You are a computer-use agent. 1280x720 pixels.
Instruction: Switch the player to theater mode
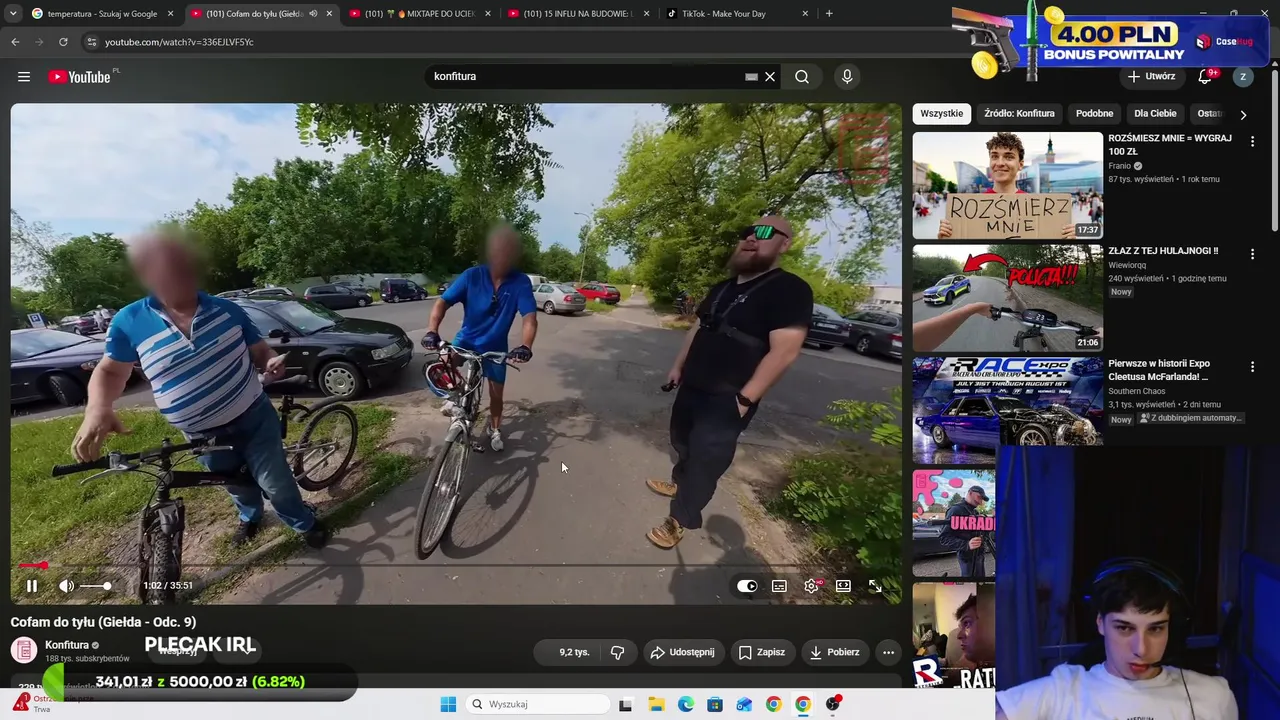coord(843,586)
